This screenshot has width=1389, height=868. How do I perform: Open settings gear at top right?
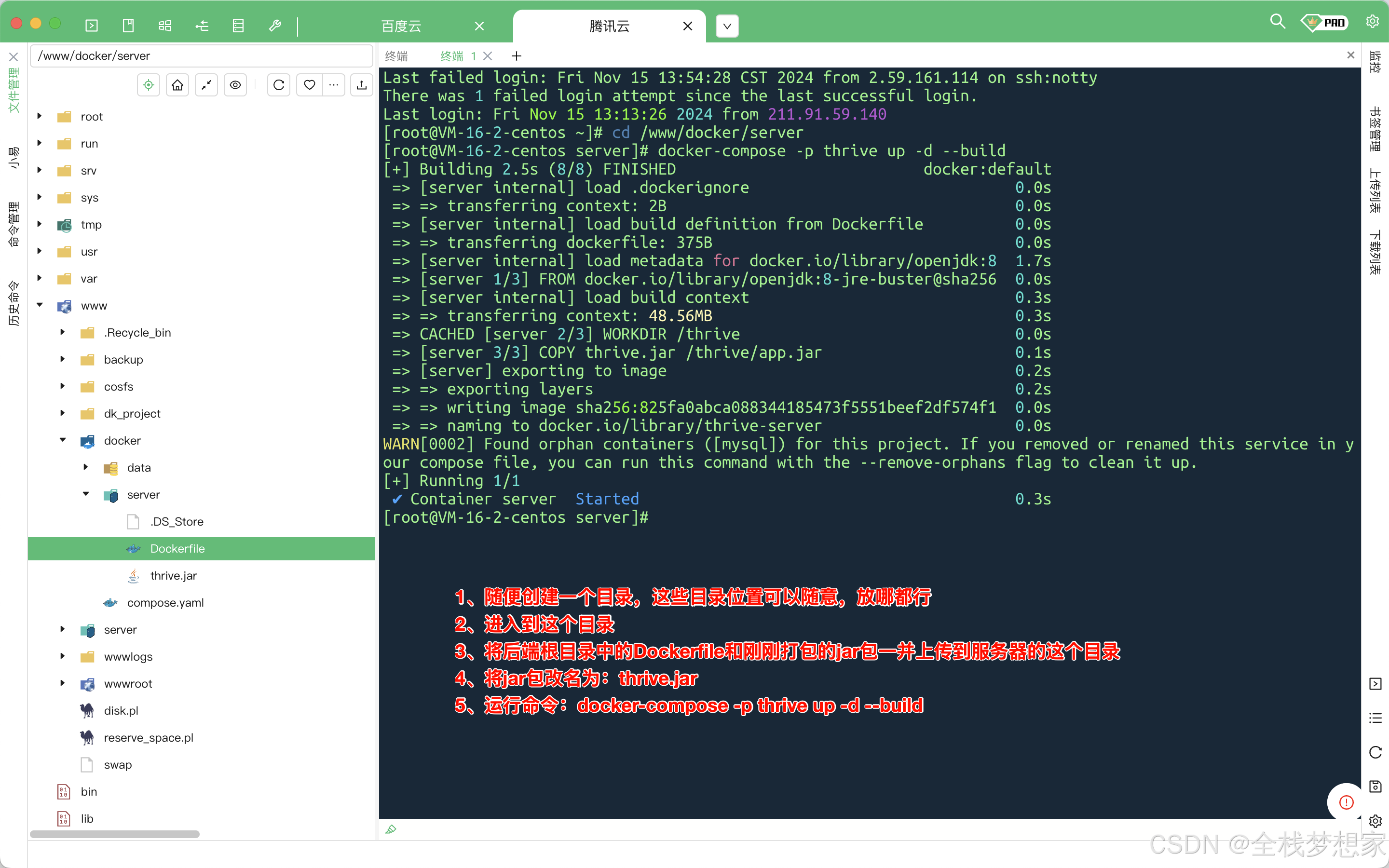tap(1372, 22)
